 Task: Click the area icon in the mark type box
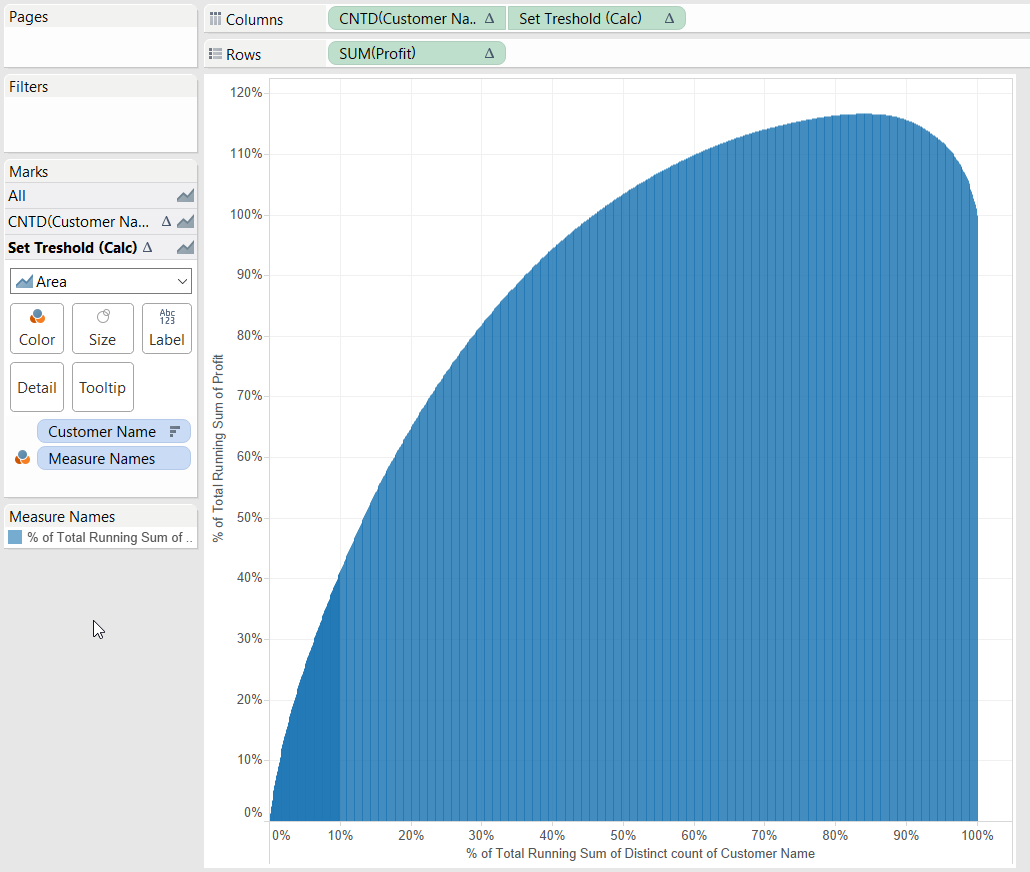point(24,282)
